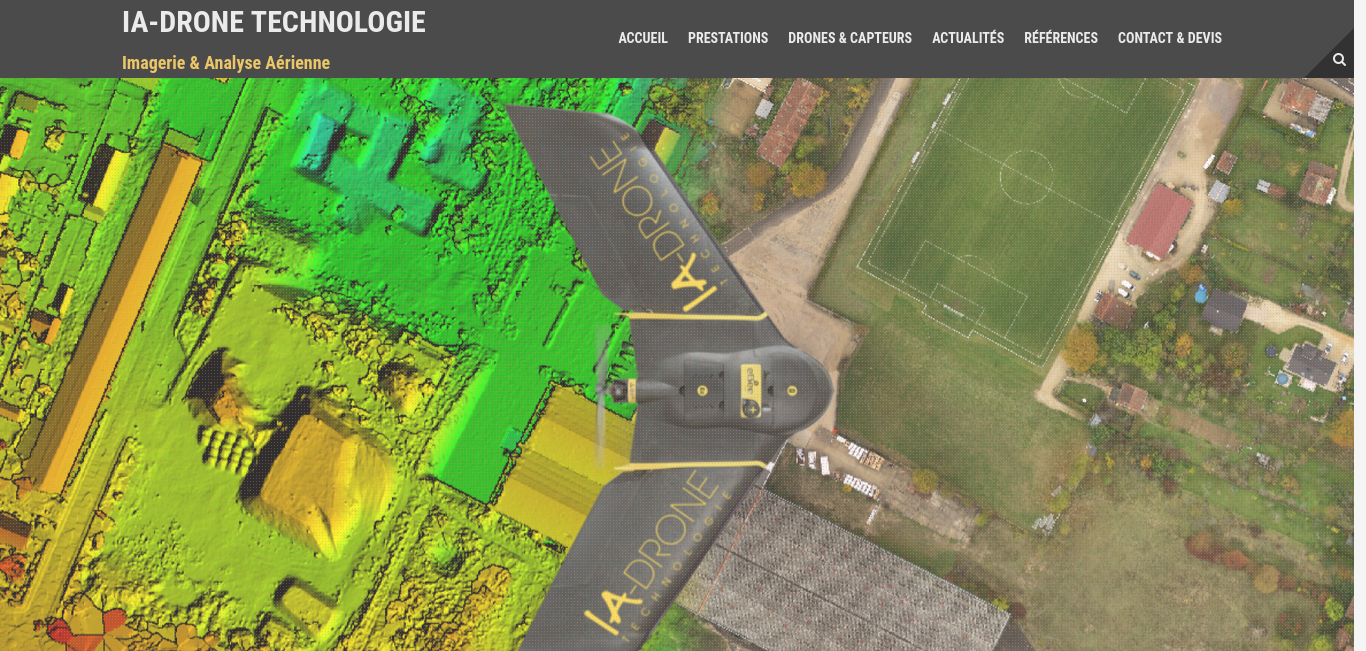Screen dimensions: 1366x651
Task: Open CONTACT & DEVIS page
Action: [1170, 38]
